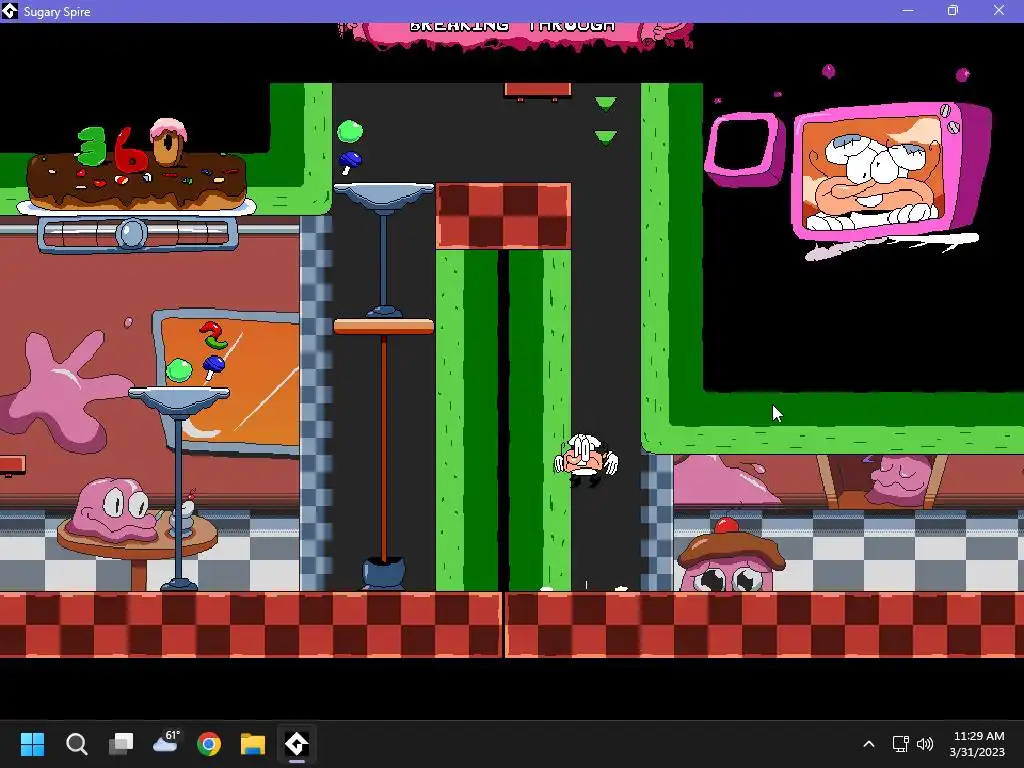Open the weather widget showing 61°
1024x768 pixels.
pos(166,742)
